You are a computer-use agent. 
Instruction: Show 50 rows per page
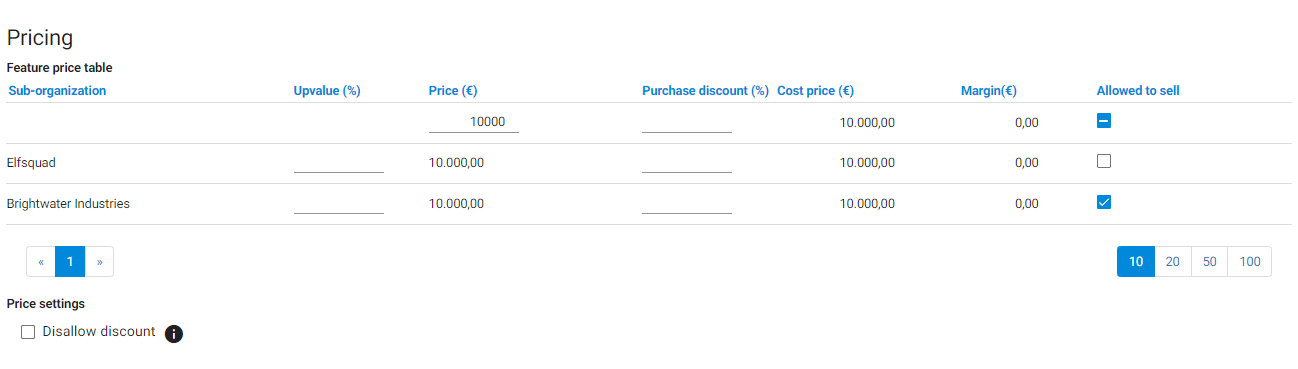point(1209,262)
